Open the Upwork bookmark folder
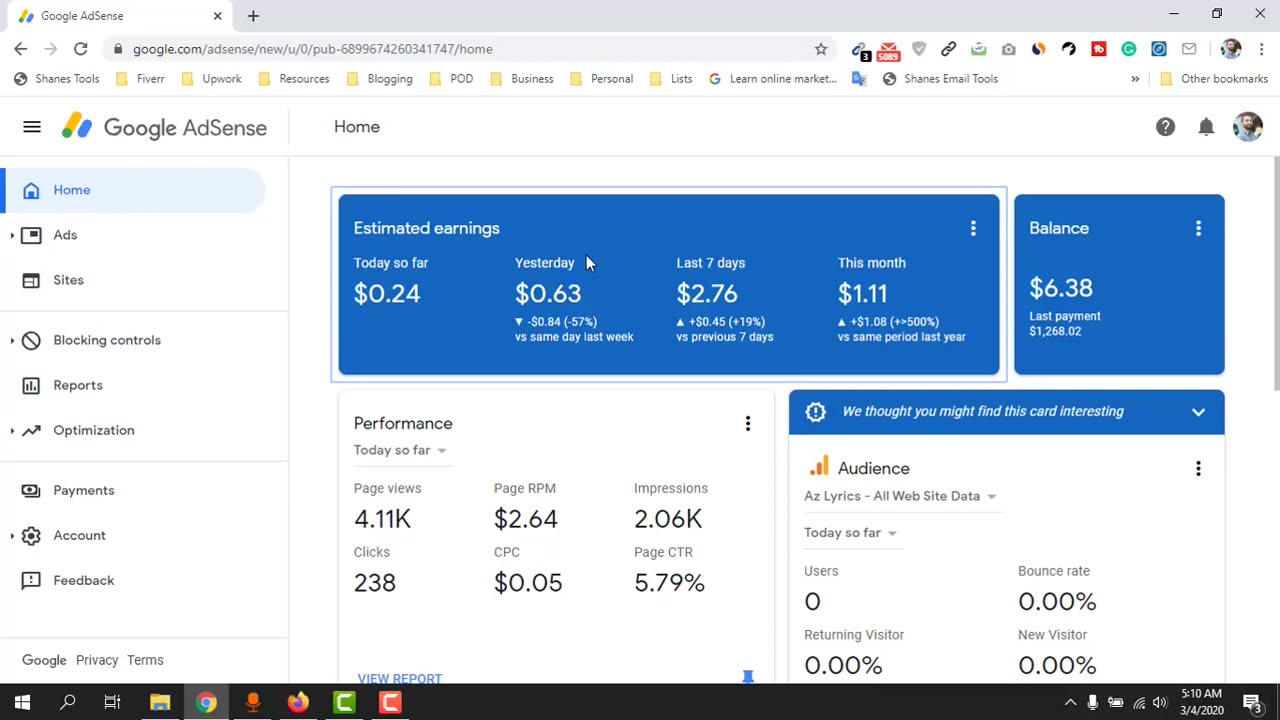This screenshot has height=720, width=1280. (x=210, y=79)
